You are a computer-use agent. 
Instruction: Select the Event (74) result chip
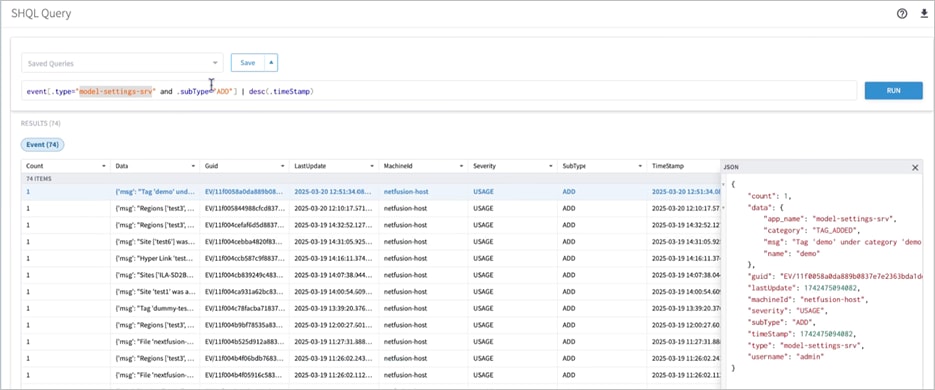point(42,144)
